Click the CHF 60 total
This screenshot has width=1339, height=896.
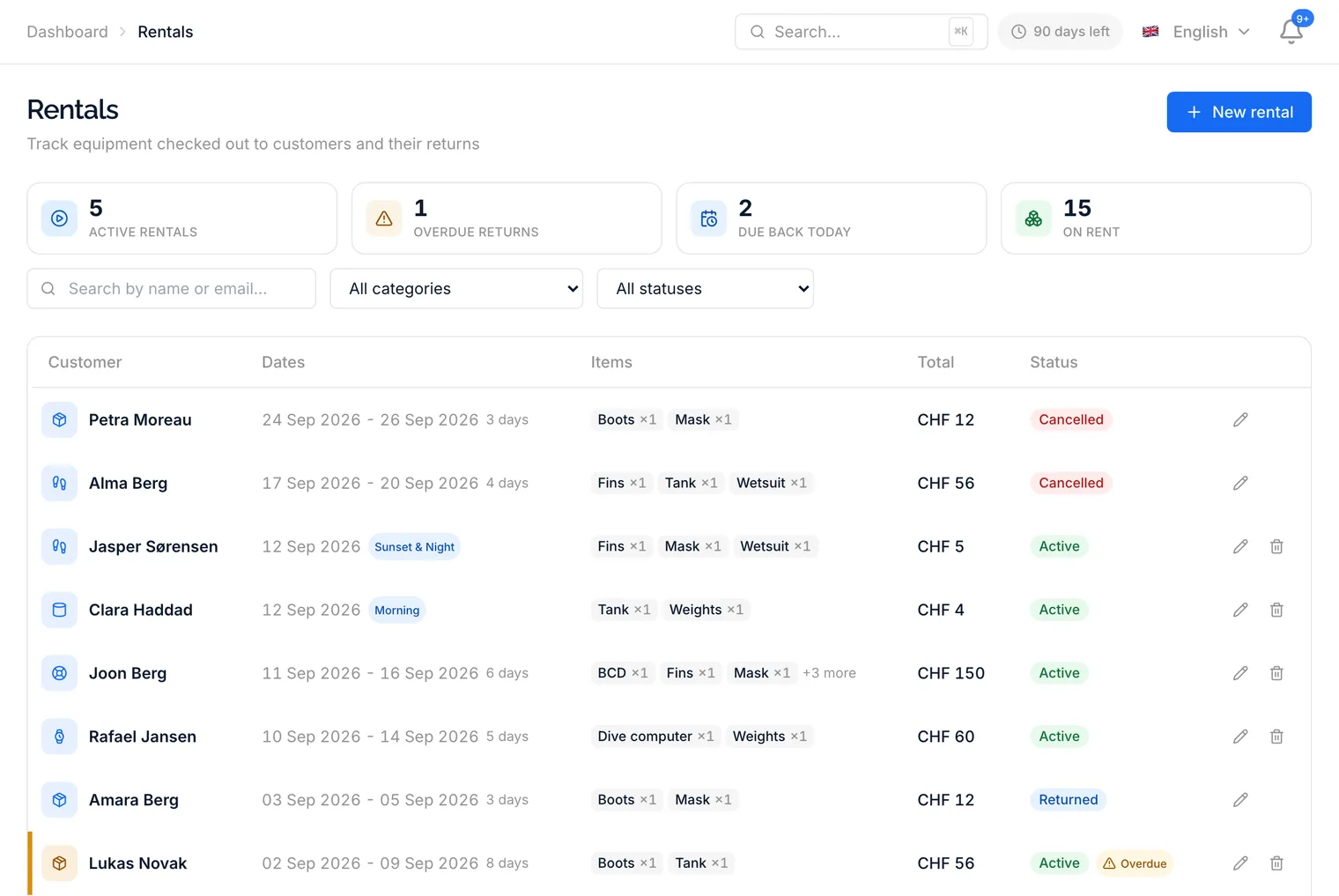coord(946,737)
